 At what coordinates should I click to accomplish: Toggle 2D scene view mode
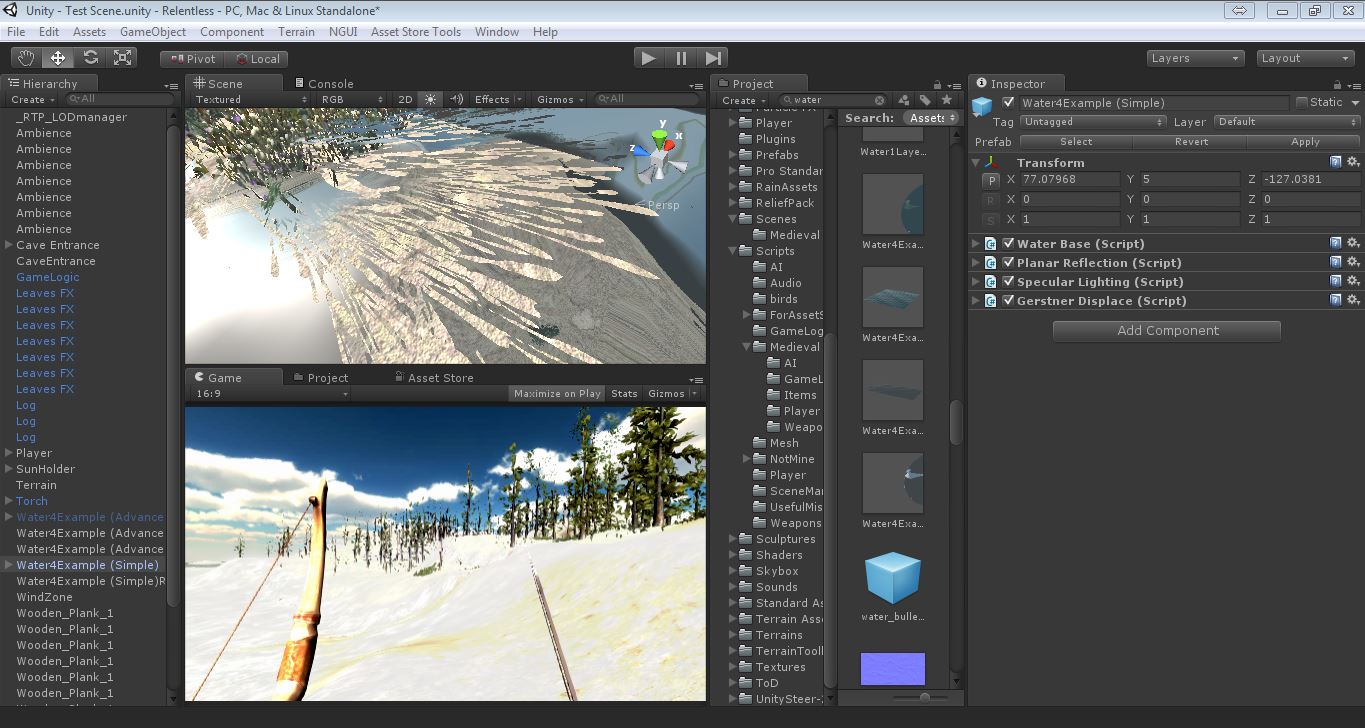pyautogui.click(x=405, y=99)
